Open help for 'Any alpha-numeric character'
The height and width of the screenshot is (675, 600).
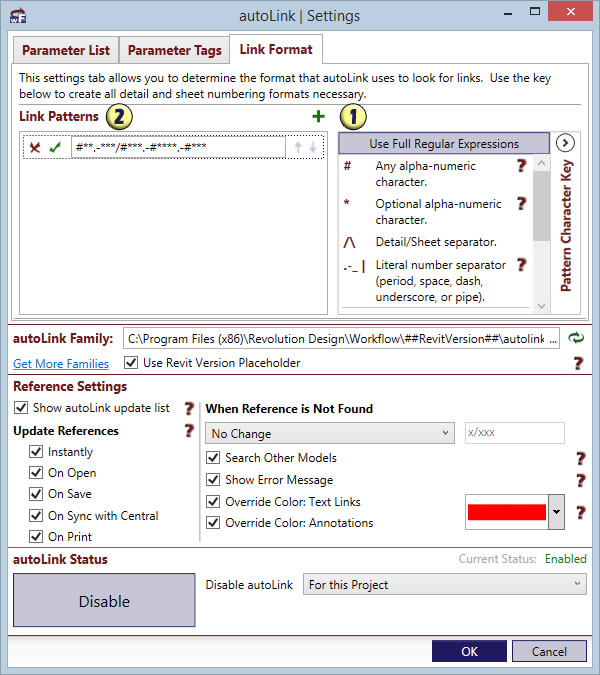pos(521,165)
